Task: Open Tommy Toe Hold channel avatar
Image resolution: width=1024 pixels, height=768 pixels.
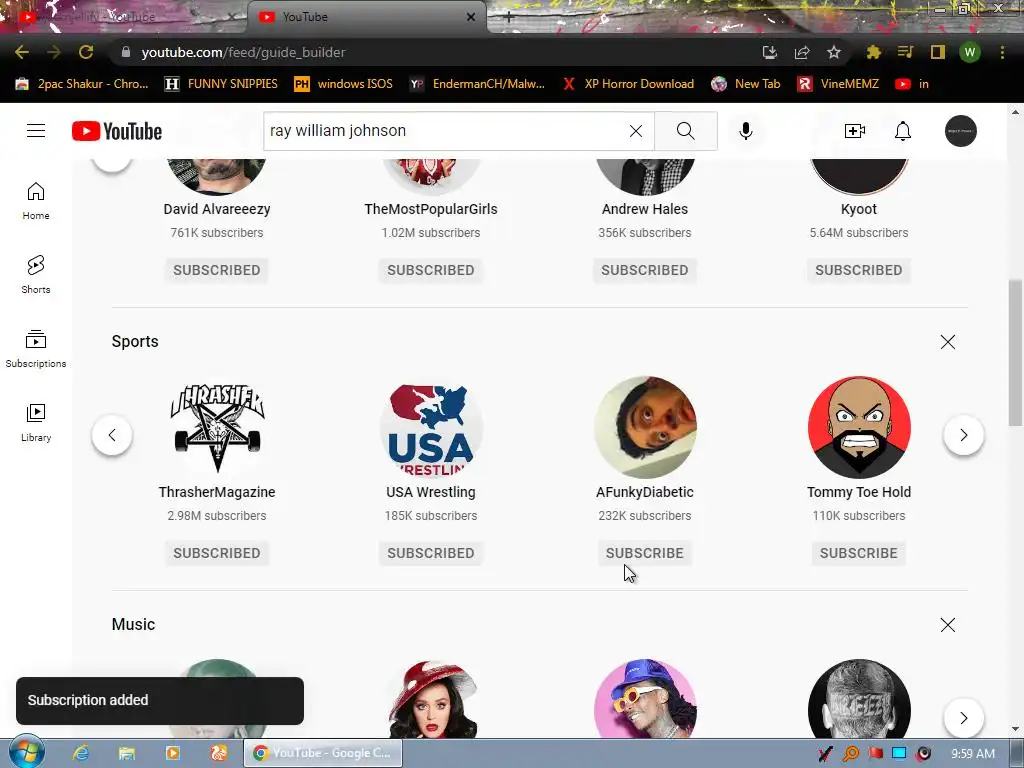Action: click(859, 427)
